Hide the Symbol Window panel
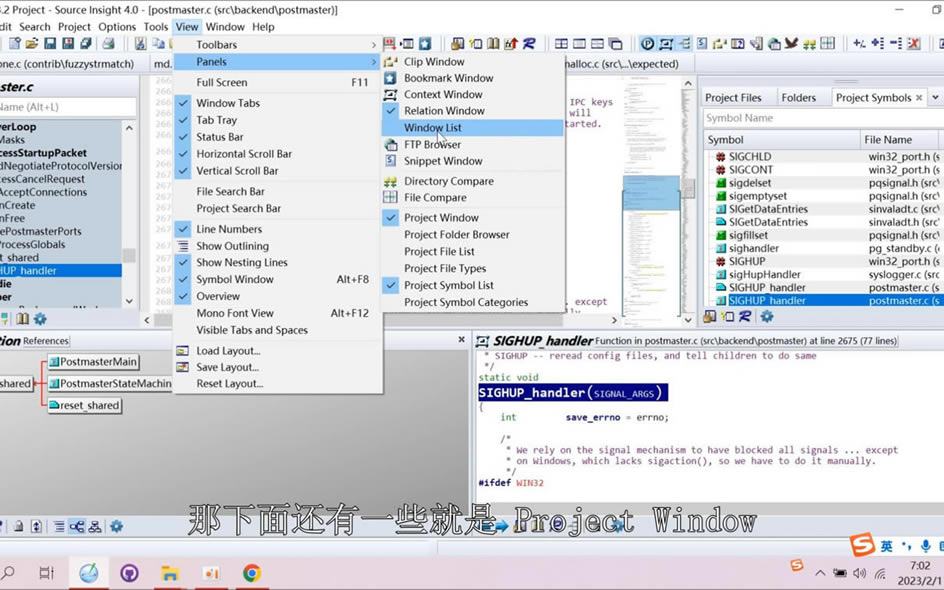This screenshot has width=944, height=590. (278, 279)
